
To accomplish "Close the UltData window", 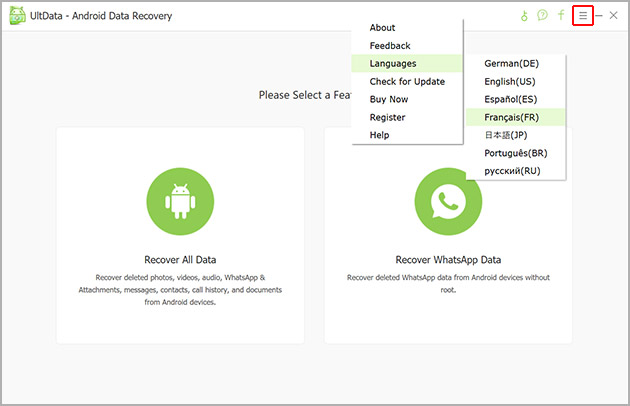I will [x=613, y=15].
